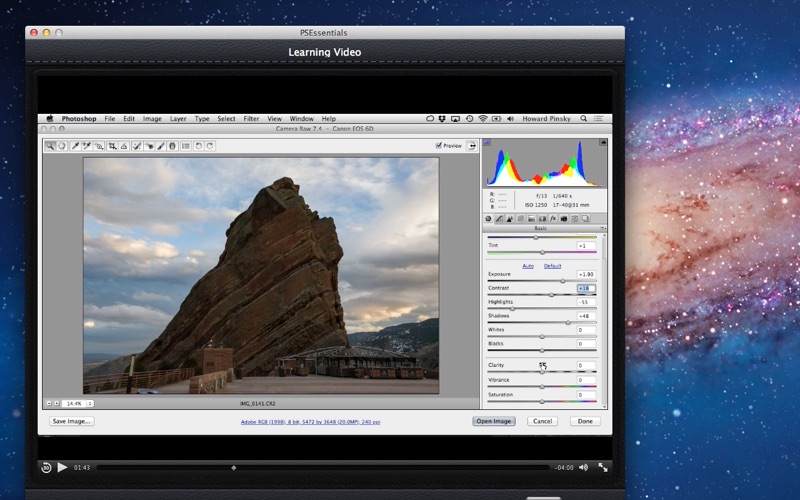Click the Save Image button

tap(71, 421)
